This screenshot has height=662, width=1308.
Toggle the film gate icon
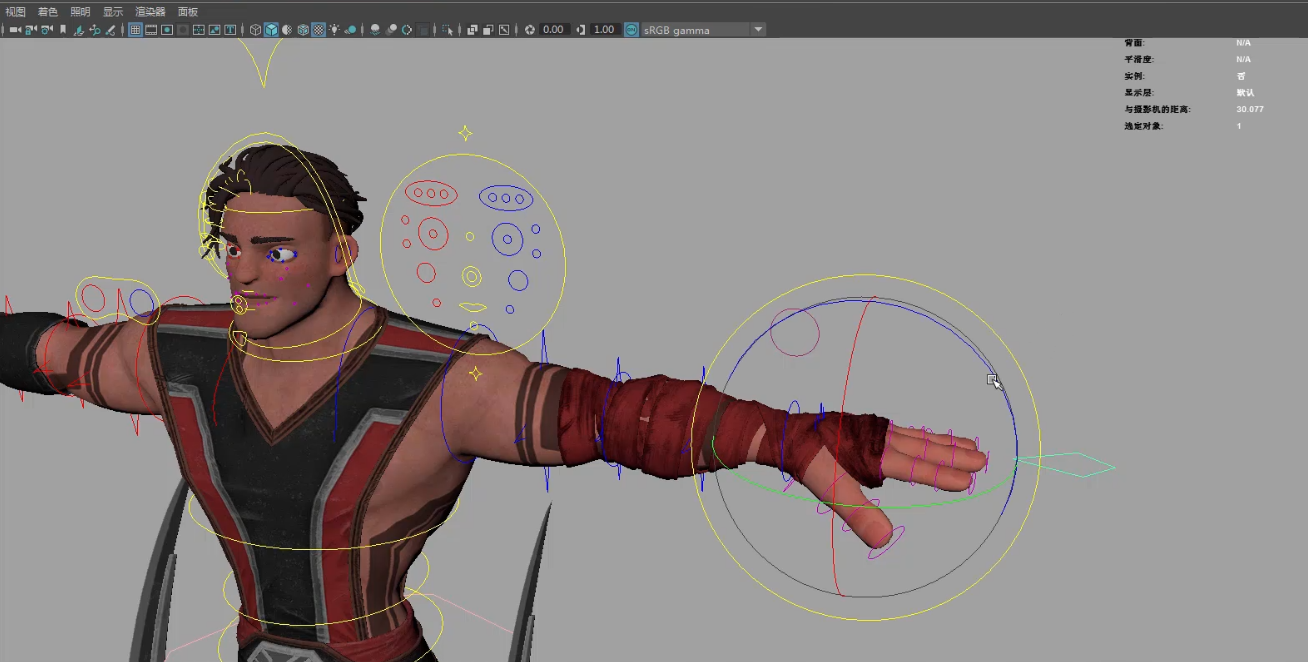(x=151, y=30)
